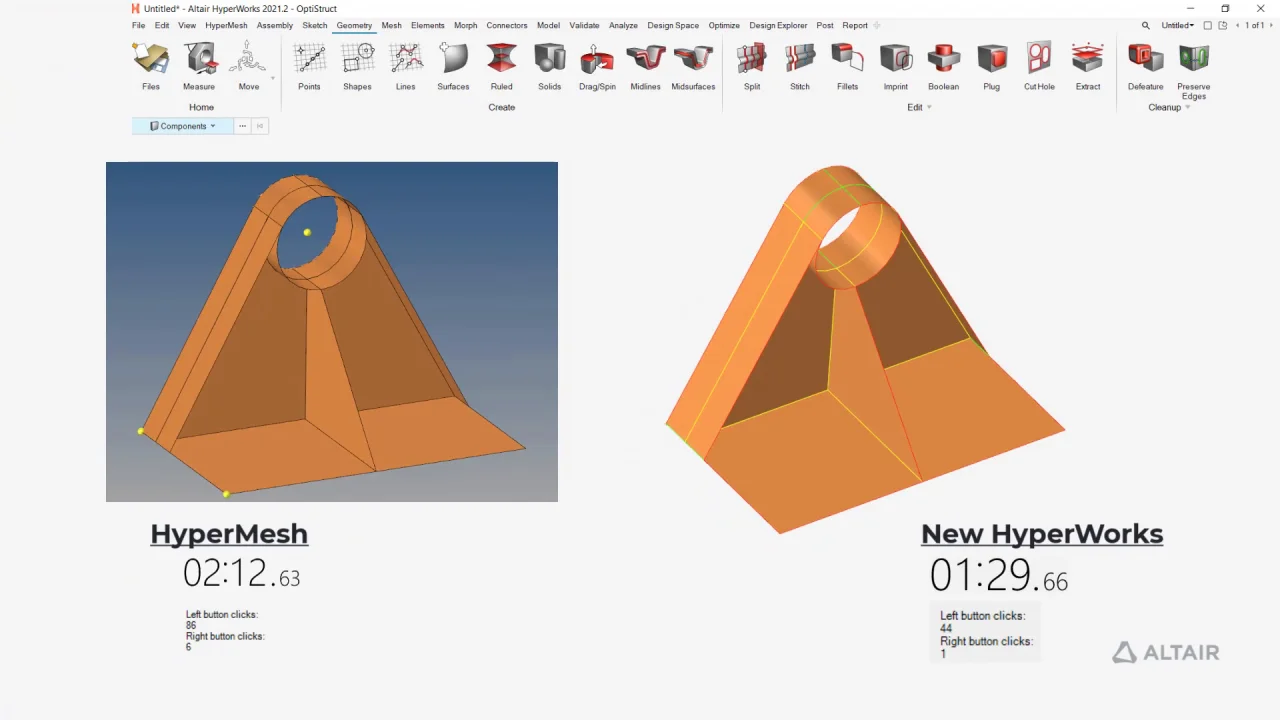Switch to the Mesh ribbon
1280x720 pixels.
coord(391,25)
